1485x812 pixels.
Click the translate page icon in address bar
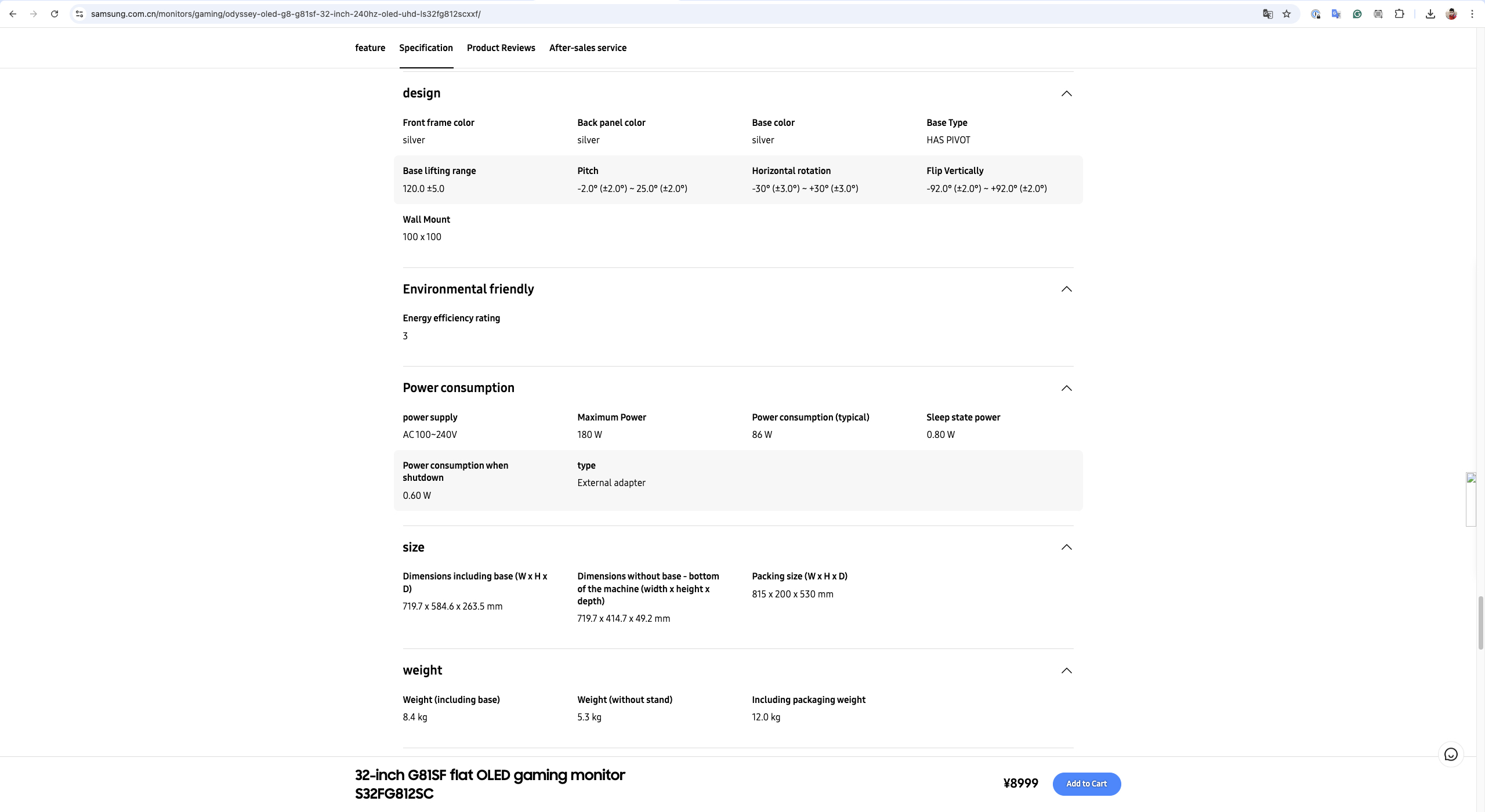(1267, 14)
